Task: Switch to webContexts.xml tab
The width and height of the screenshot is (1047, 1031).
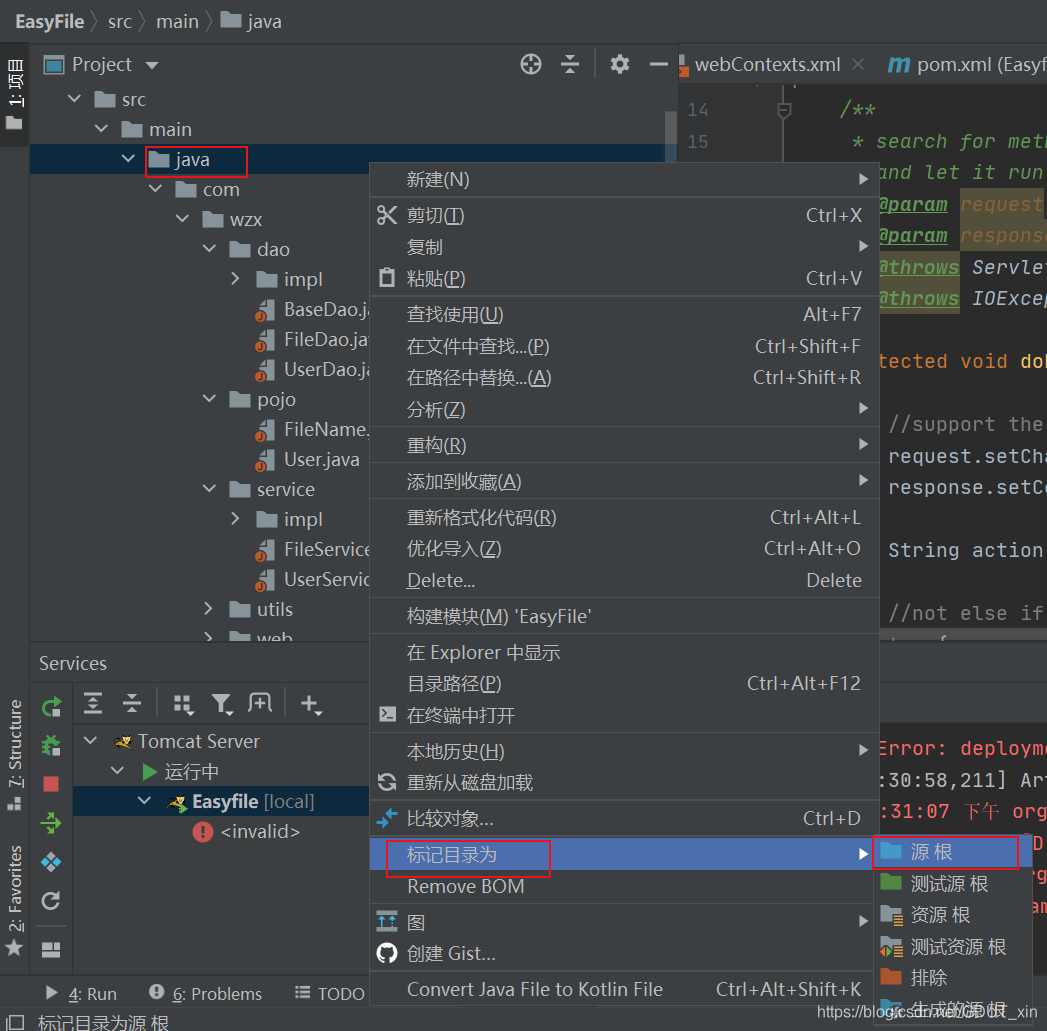Action: [767, 64]
